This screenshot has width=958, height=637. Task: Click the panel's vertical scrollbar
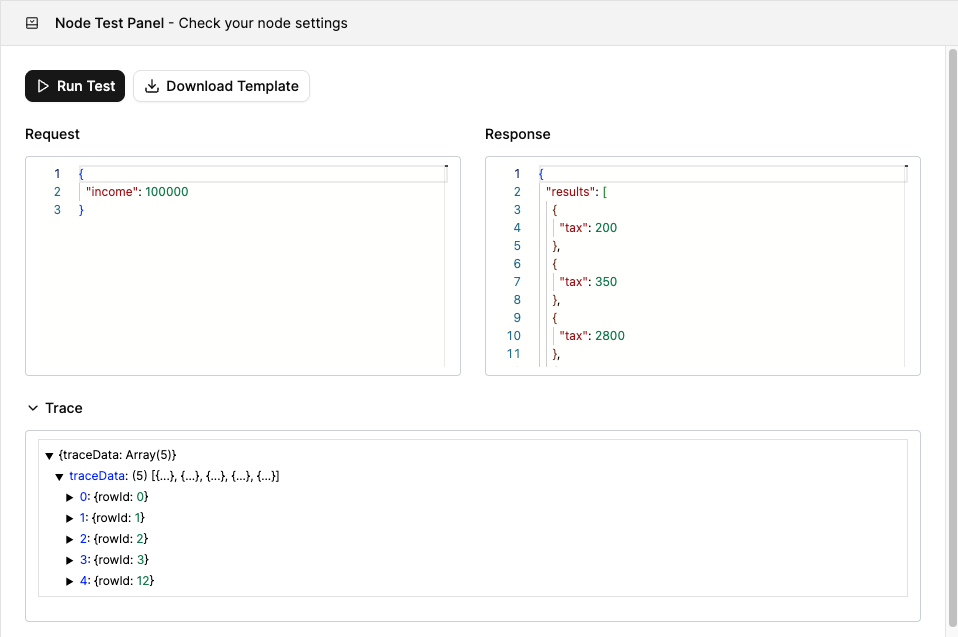pyautogui.click(x=952, y=336)
